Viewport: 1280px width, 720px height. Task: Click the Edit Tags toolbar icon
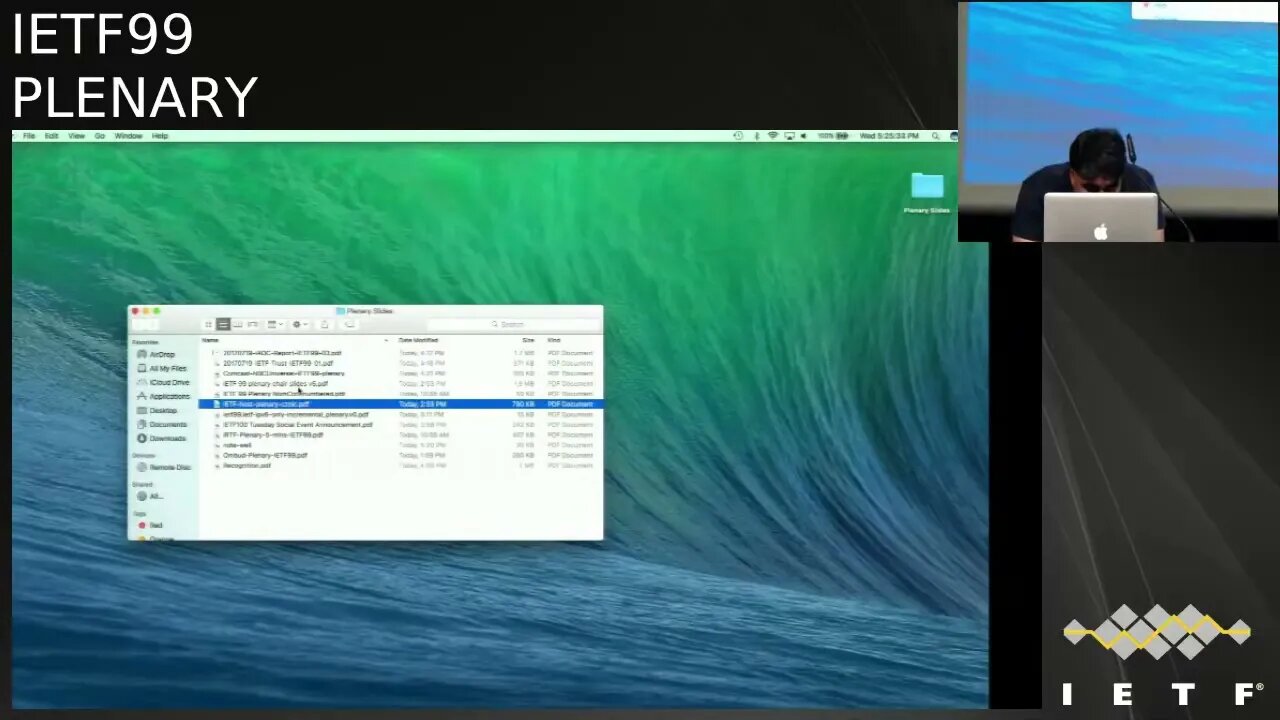pyautogui.click(x=349, y=324)
